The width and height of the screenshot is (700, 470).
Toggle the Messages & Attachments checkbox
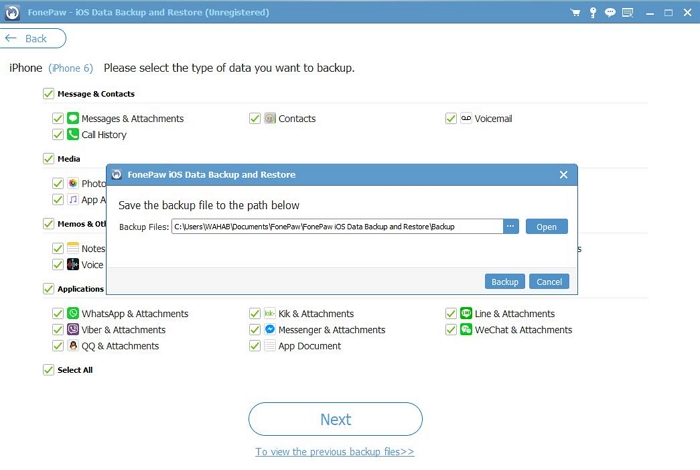pos(58,118)
